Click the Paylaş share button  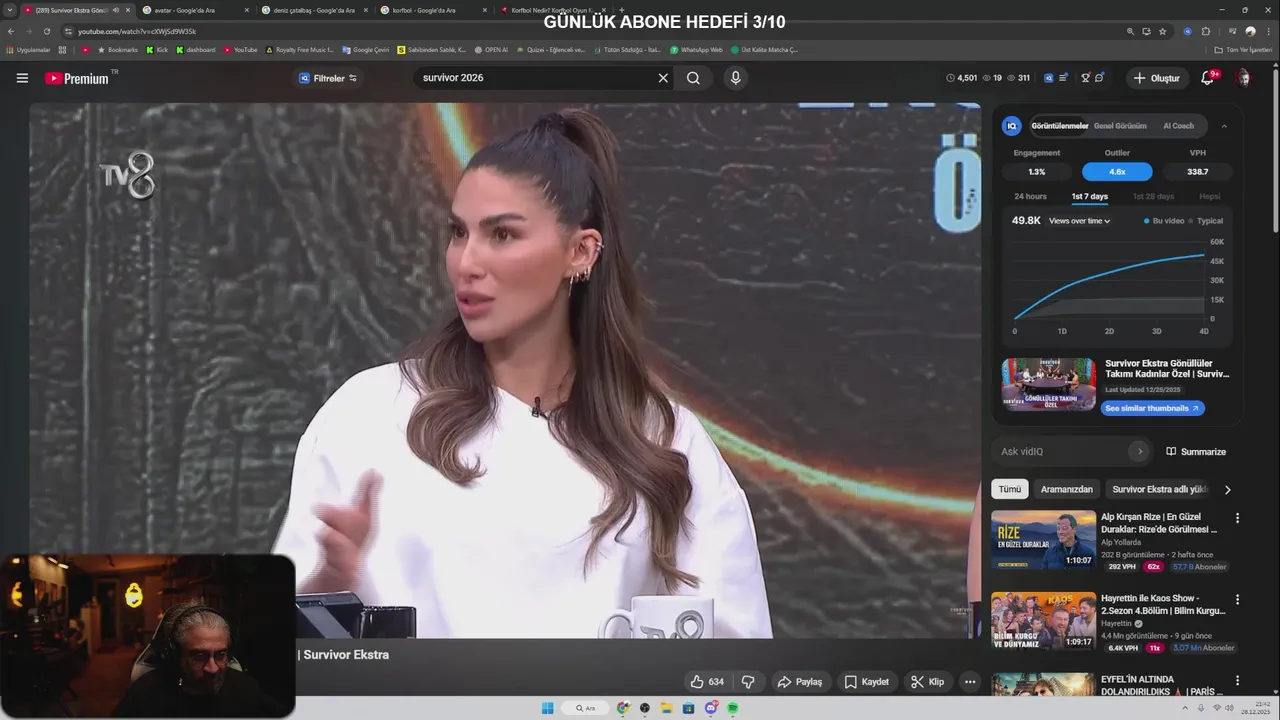[x=799, y=682]
